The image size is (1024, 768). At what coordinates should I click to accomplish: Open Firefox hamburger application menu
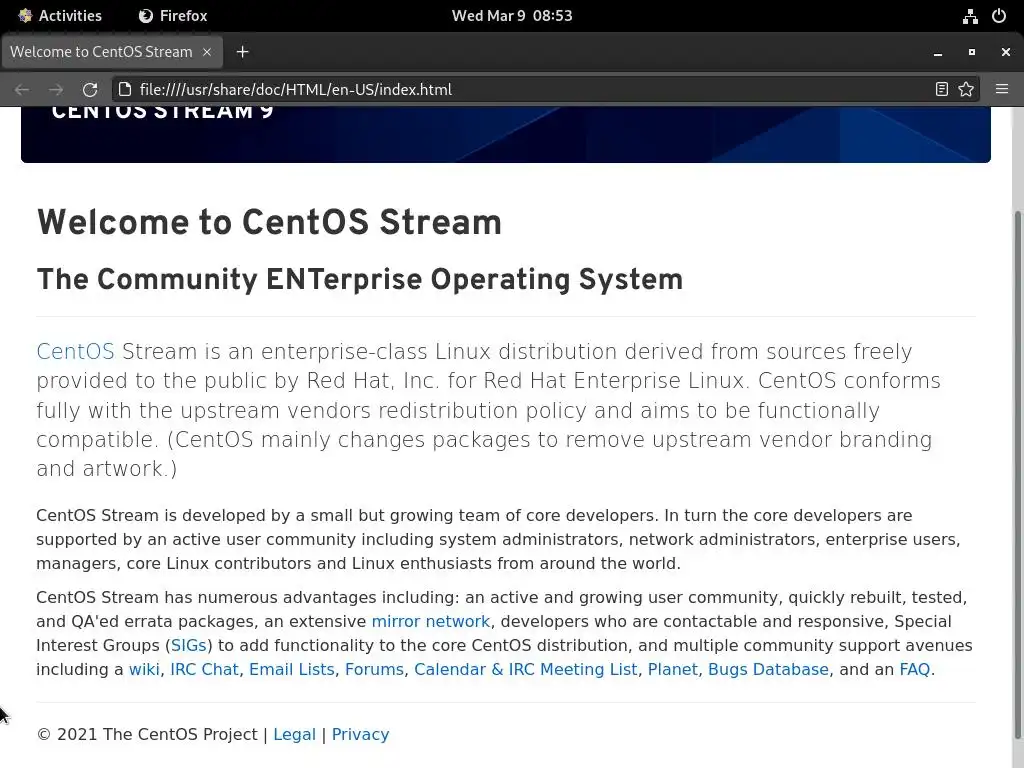point(1002,89)
